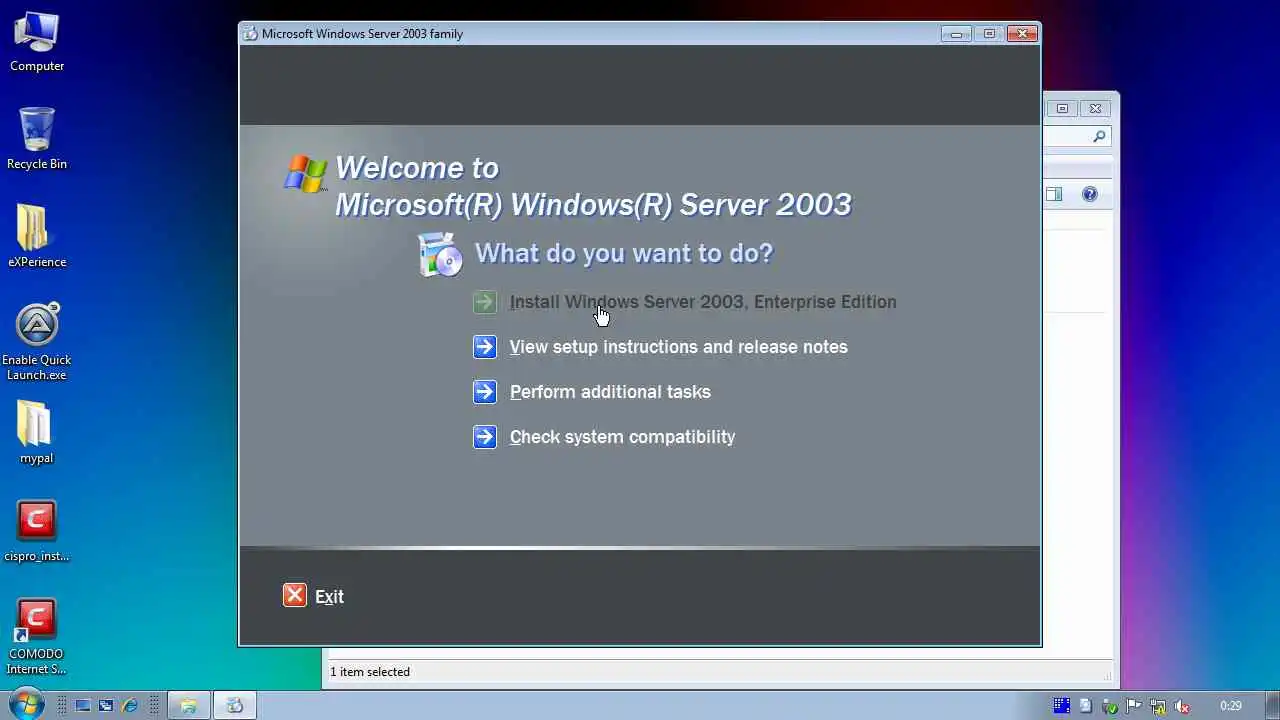Click the Explorer window search magnifier icon
Viewport: 1280px width, 720px height.
click(x=1099, y=136)
